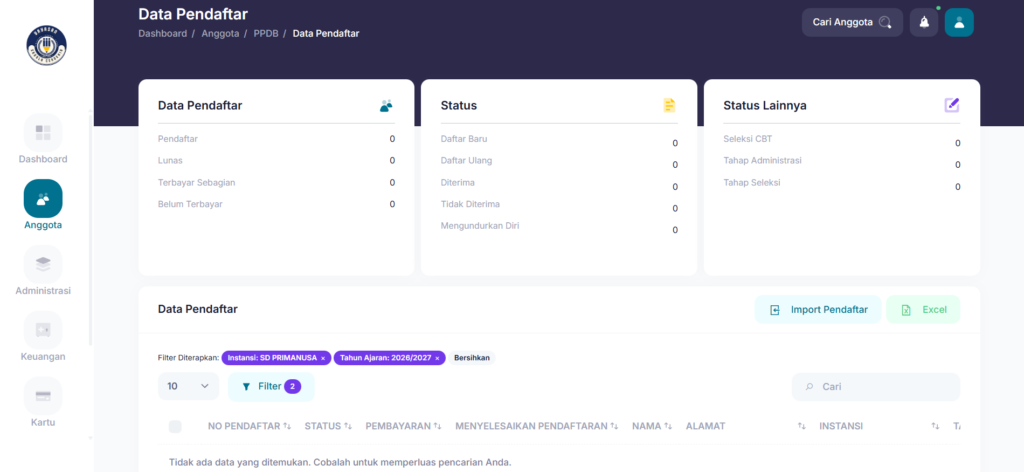Image resolution: width=1024 pixels, height=472 pixels.
Task: Sort by NAMA column
Action: point(652,426)
